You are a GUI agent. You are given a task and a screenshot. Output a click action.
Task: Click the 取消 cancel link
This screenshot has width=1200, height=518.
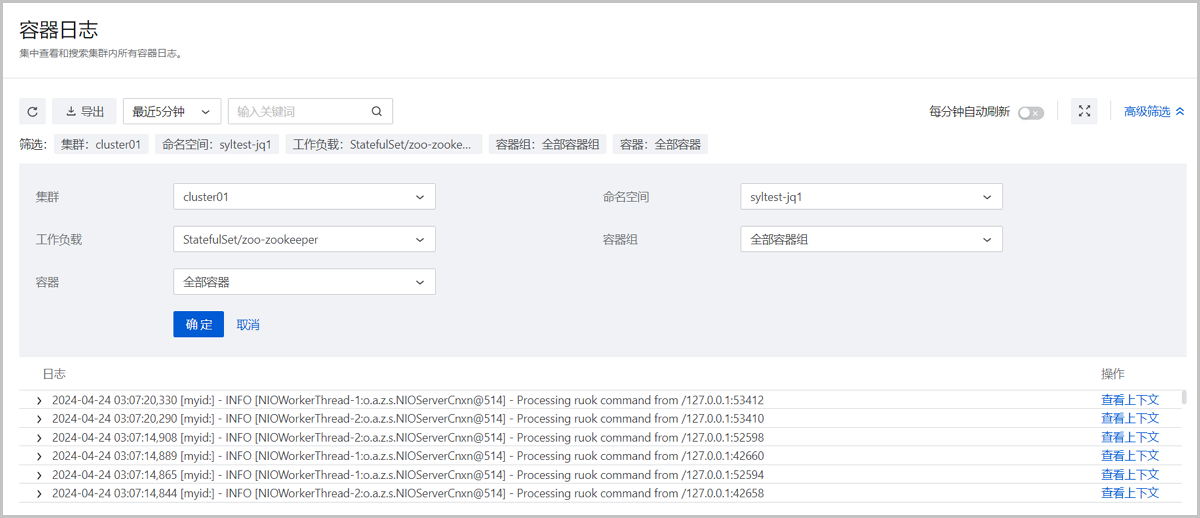tap(248, 325)
